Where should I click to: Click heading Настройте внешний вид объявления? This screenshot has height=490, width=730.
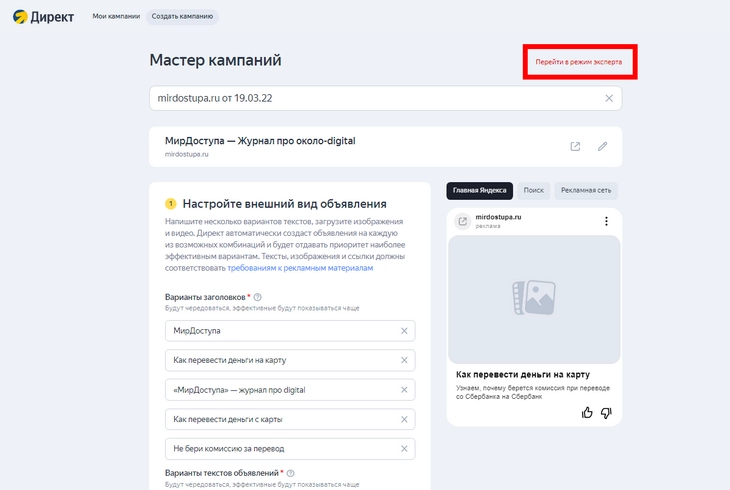coord(284,204)
